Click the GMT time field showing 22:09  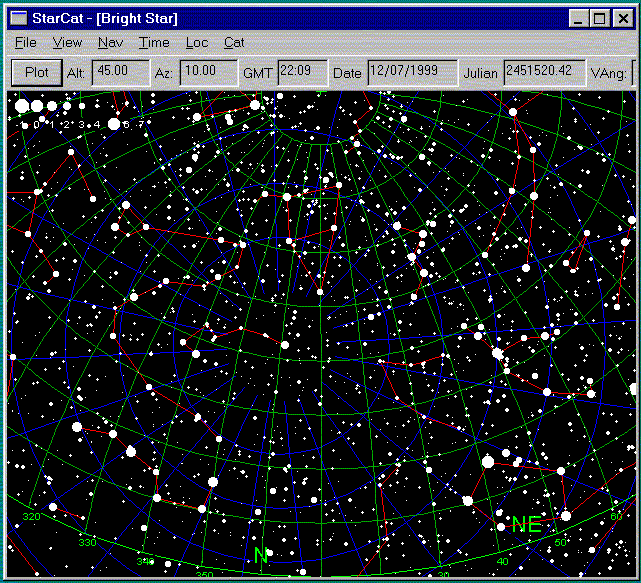[303, 73]
